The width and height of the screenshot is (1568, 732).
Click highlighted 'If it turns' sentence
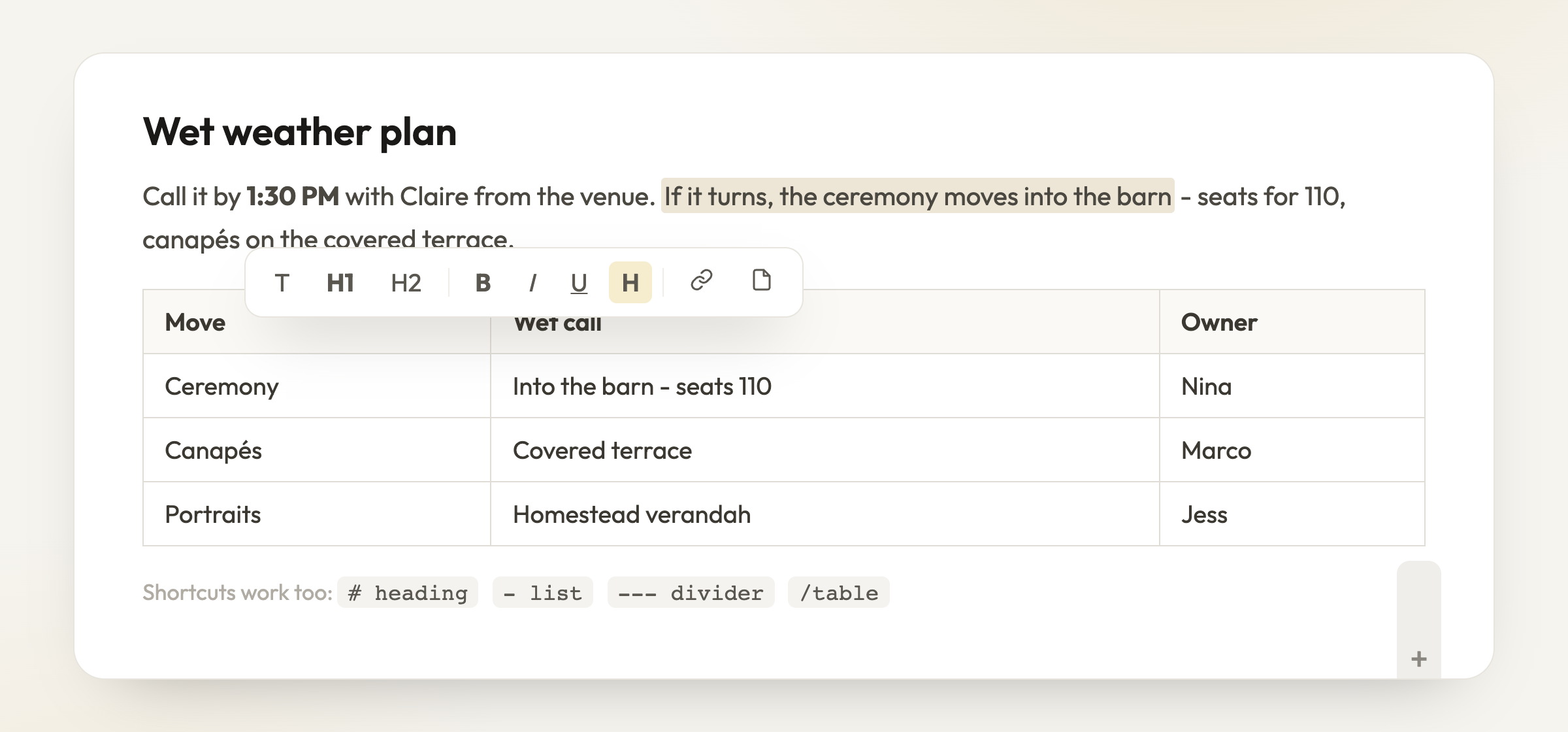[x=917, y=196]
